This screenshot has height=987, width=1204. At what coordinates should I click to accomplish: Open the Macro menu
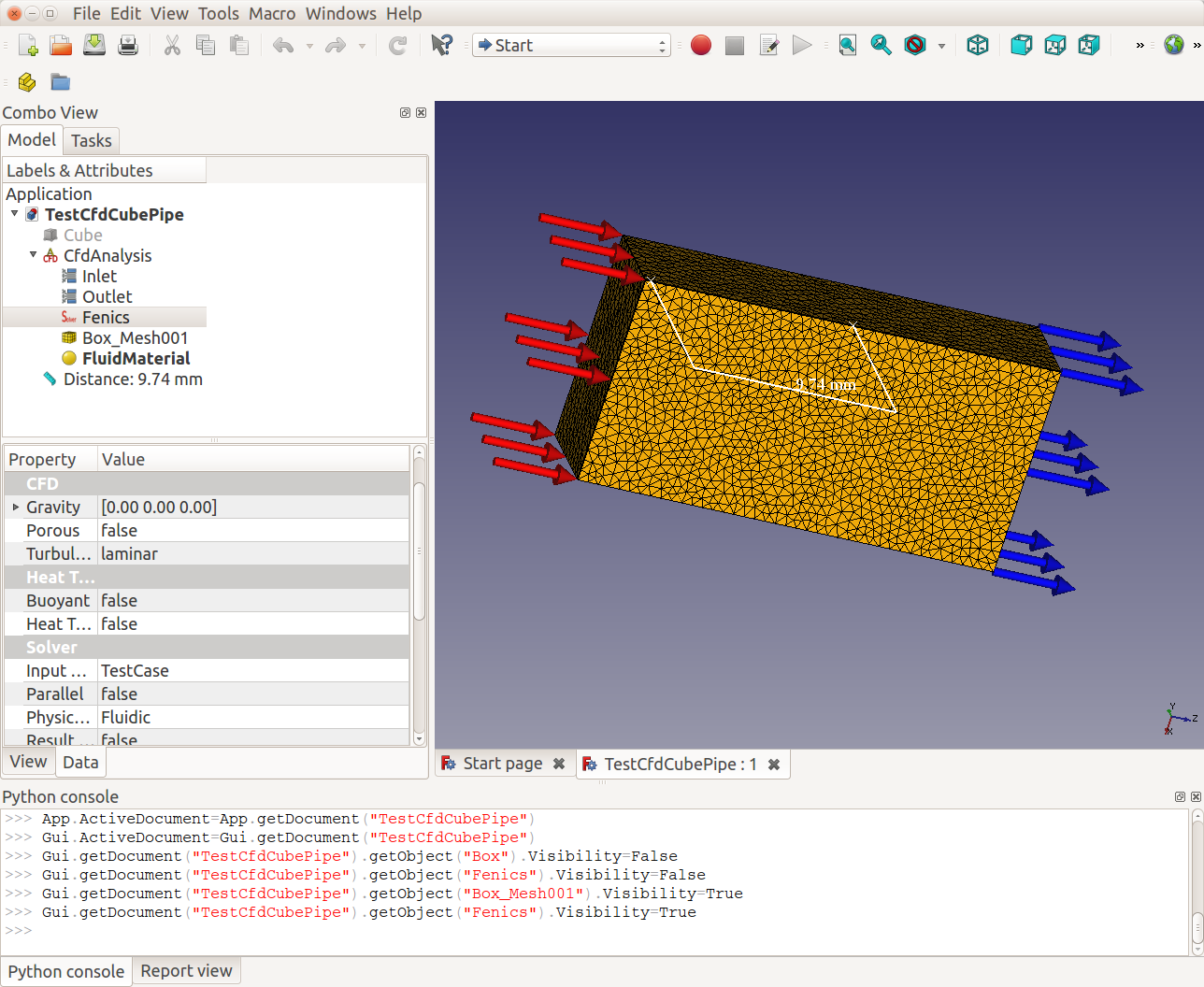click(x=272, y=13)
